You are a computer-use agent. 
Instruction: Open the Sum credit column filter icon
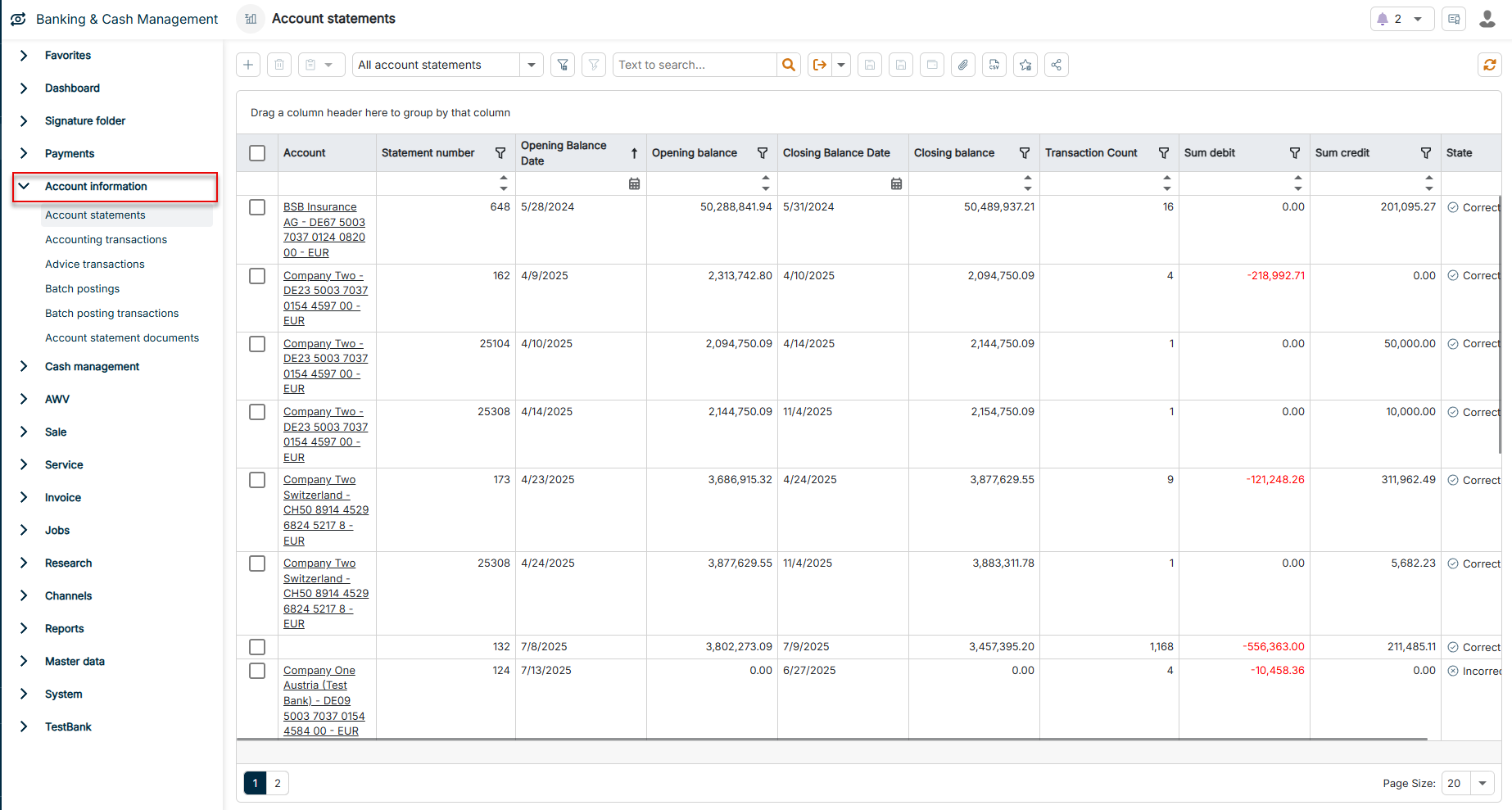coord(1426,153)
